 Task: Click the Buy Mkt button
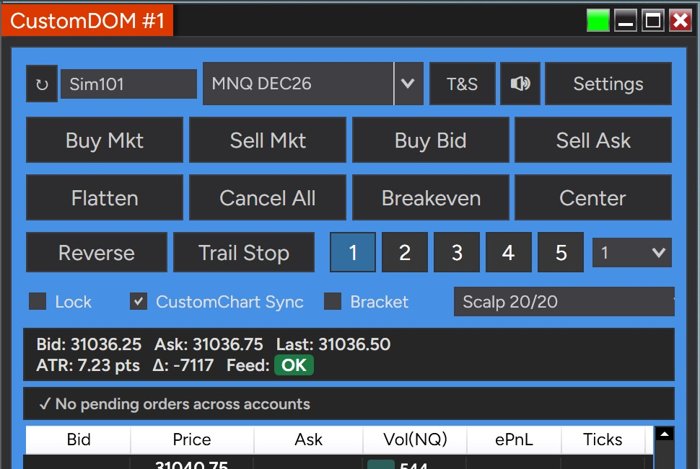(104, 140)
